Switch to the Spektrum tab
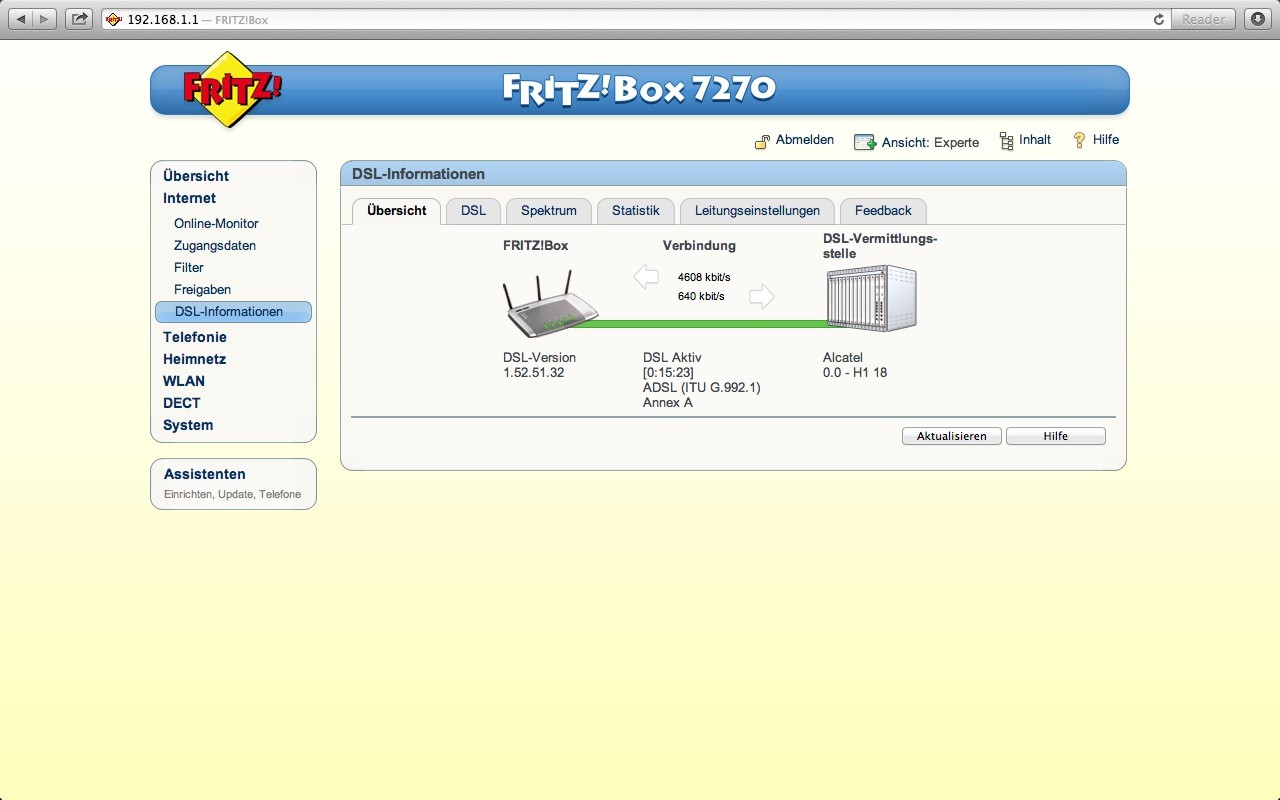The height and width of the screenshot is (800, 1280). click(x=548, y=211)
